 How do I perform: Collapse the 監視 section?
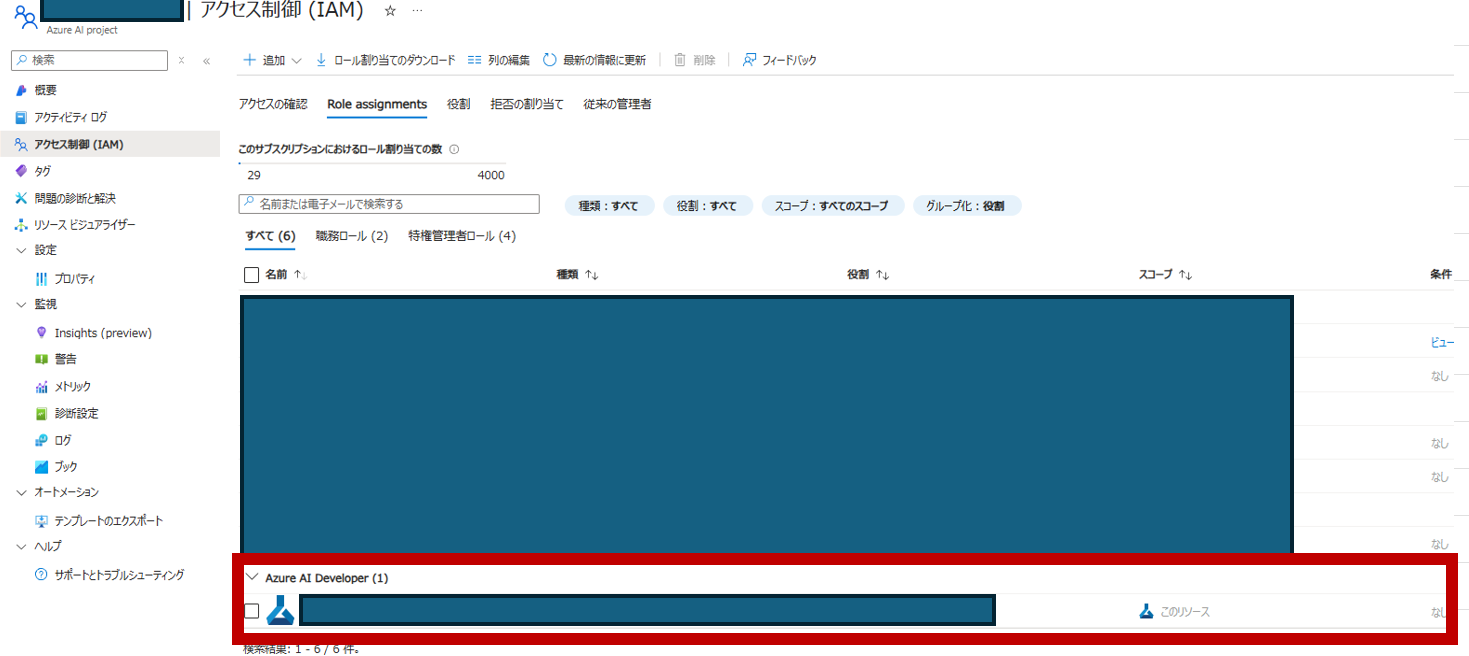(22, 304)
